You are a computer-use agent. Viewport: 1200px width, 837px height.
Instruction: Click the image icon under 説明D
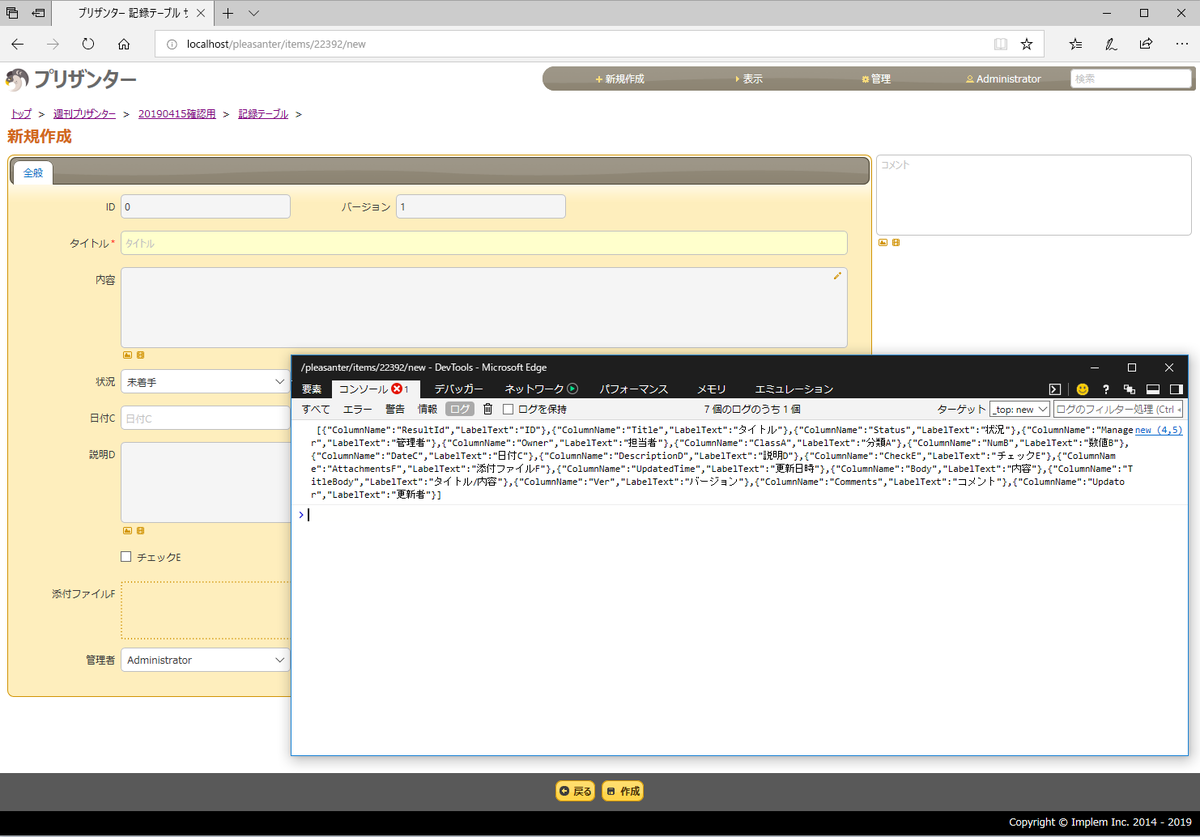(x=127, y=530)
